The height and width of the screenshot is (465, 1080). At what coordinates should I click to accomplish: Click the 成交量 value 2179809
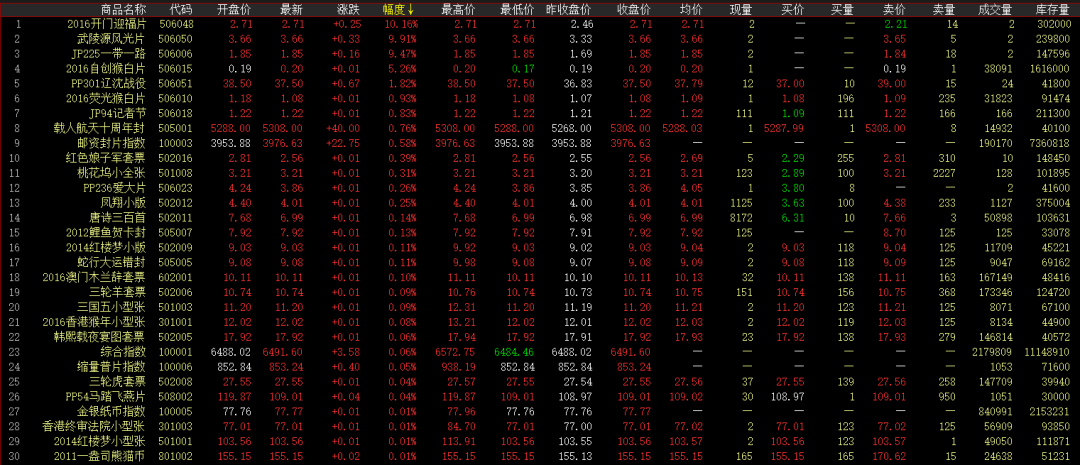pyautogui.click(x=993, y=352)
